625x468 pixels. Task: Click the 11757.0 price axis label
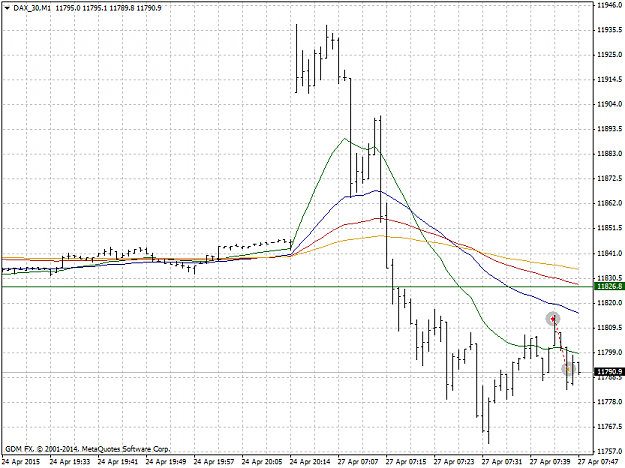[x=609, y=452]
